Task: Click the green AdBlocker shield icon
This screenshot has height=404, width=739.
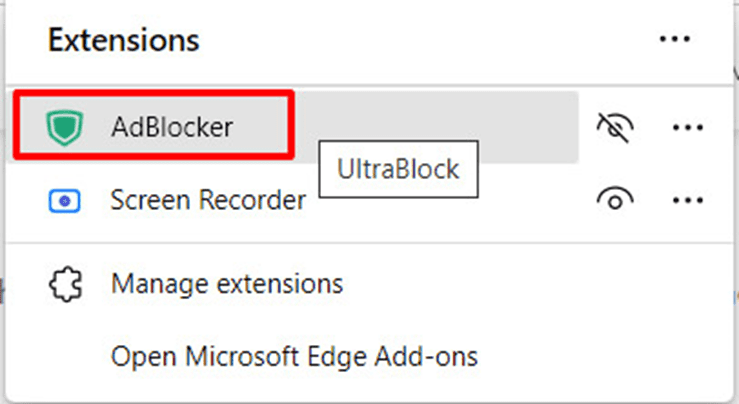Action: pyautogui.click(x=63, y=127)
